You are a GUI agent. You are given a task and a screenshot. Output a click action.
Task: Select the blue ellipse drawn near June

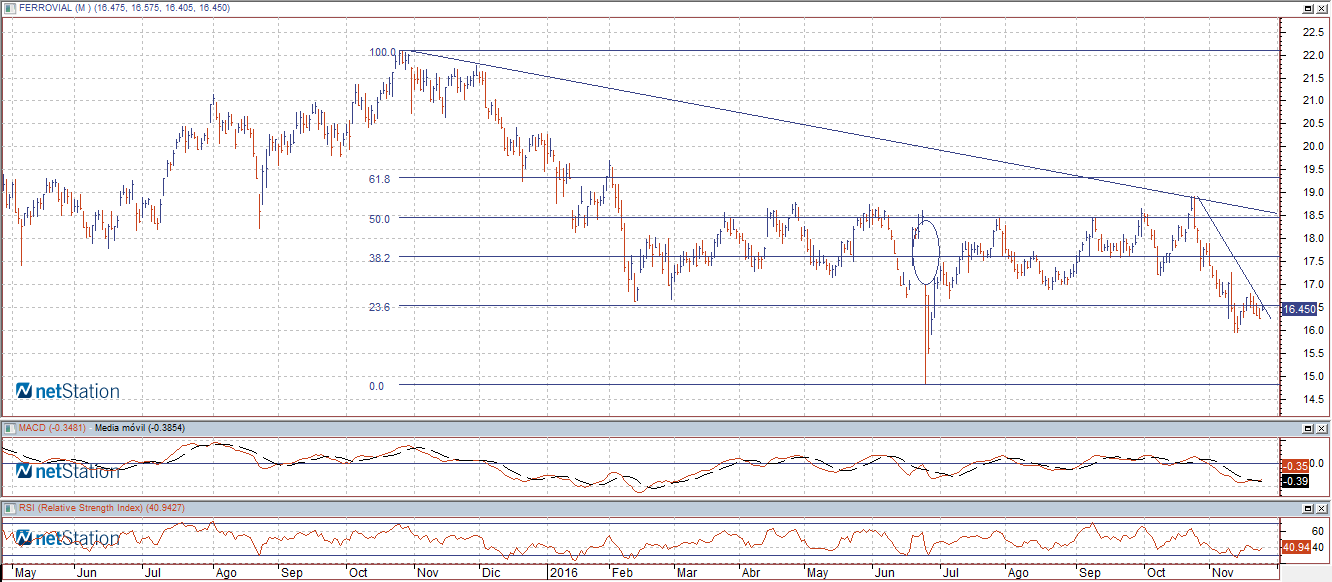(x=926, y=251)
